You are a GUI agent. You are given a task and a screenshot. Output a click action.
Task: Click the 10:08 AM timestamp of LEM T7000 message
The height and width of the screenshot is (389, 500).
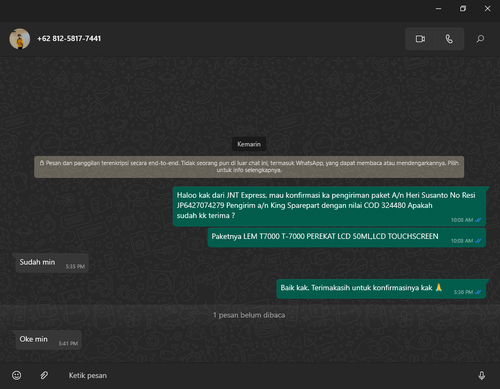[462, 241]
